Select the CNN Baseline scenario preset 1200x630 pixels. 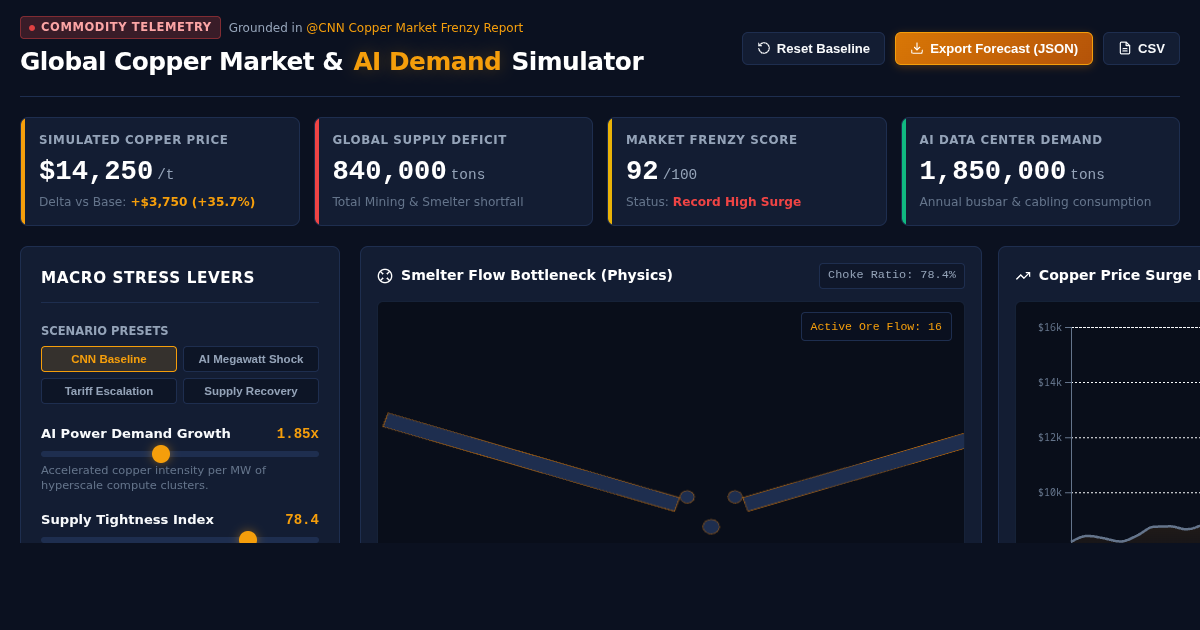(109, 359)
